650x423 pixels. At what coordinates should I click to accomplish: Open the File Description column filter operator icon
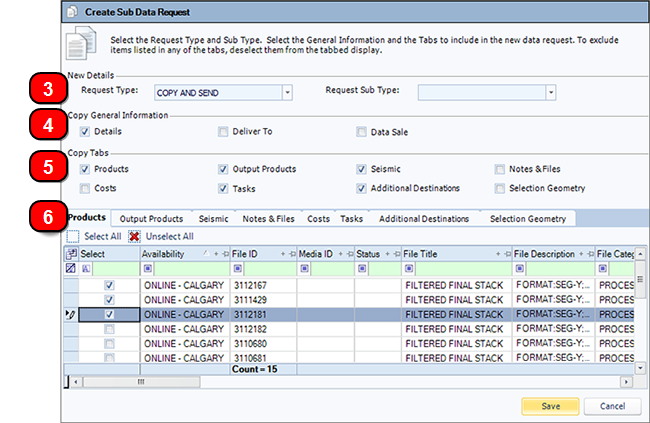pos(519,269)
